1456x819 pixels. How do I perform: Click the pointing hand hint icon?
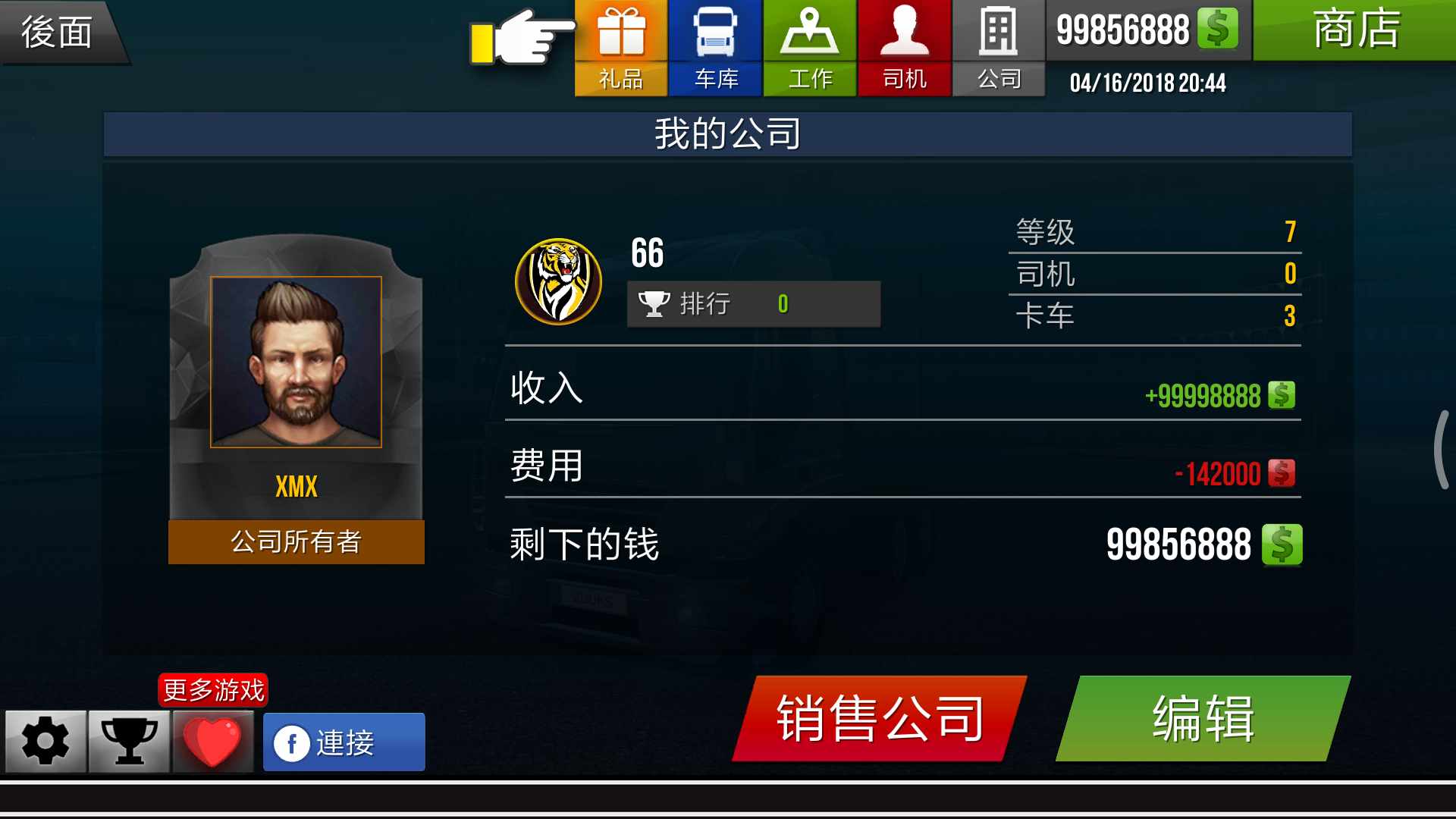coord(522,36)
